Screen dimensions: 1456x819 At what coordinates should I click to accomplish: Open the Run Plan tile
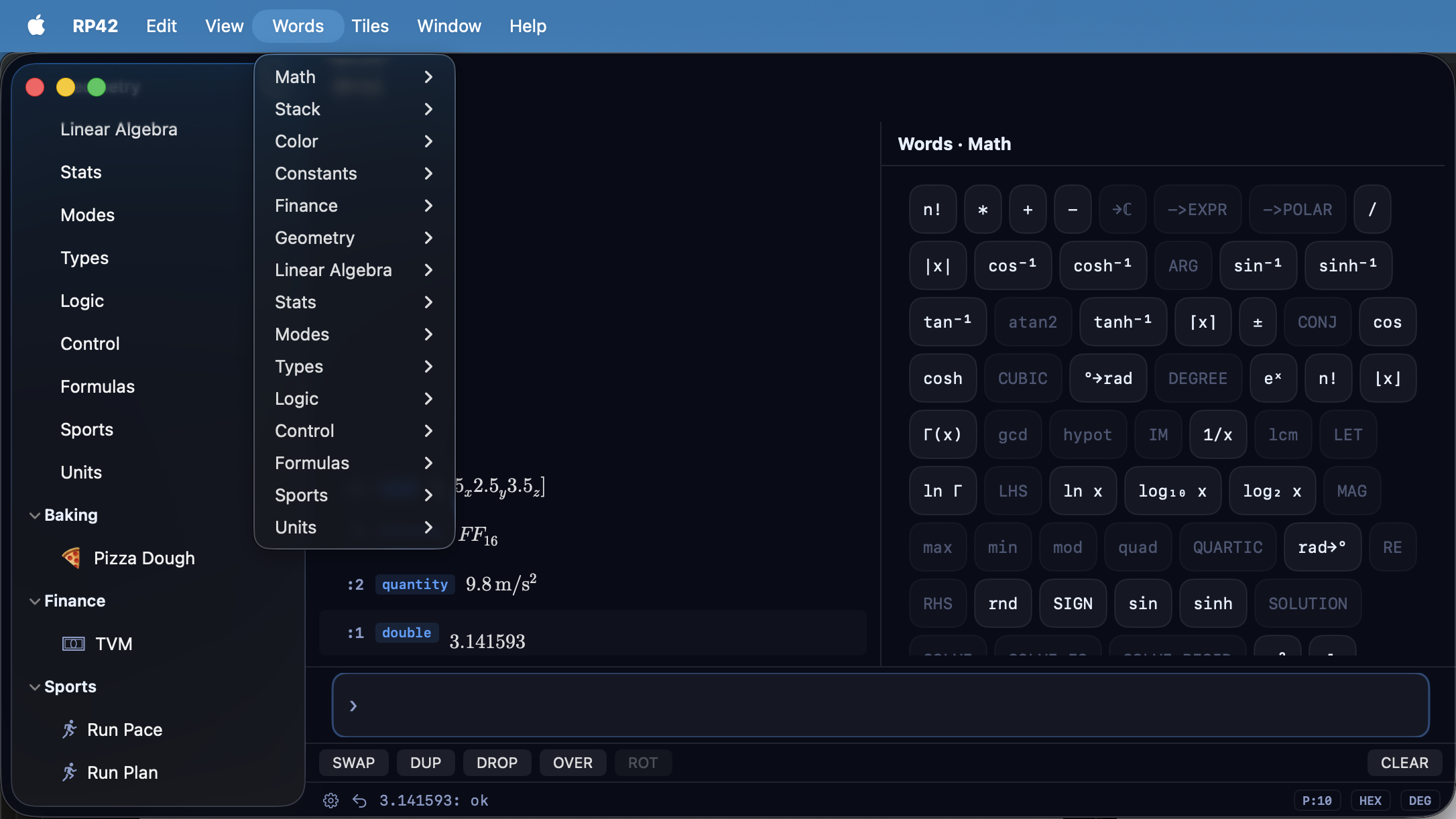pyautogui.click(x=110, y=772)
